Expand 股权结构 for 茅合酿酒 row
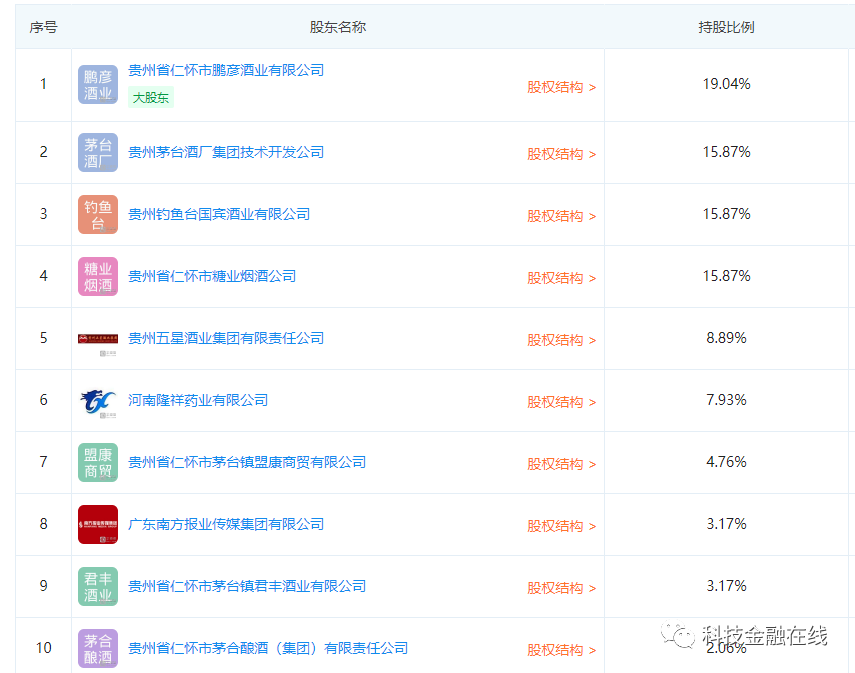Screen dimensions: 855x673 click(562, 651)
